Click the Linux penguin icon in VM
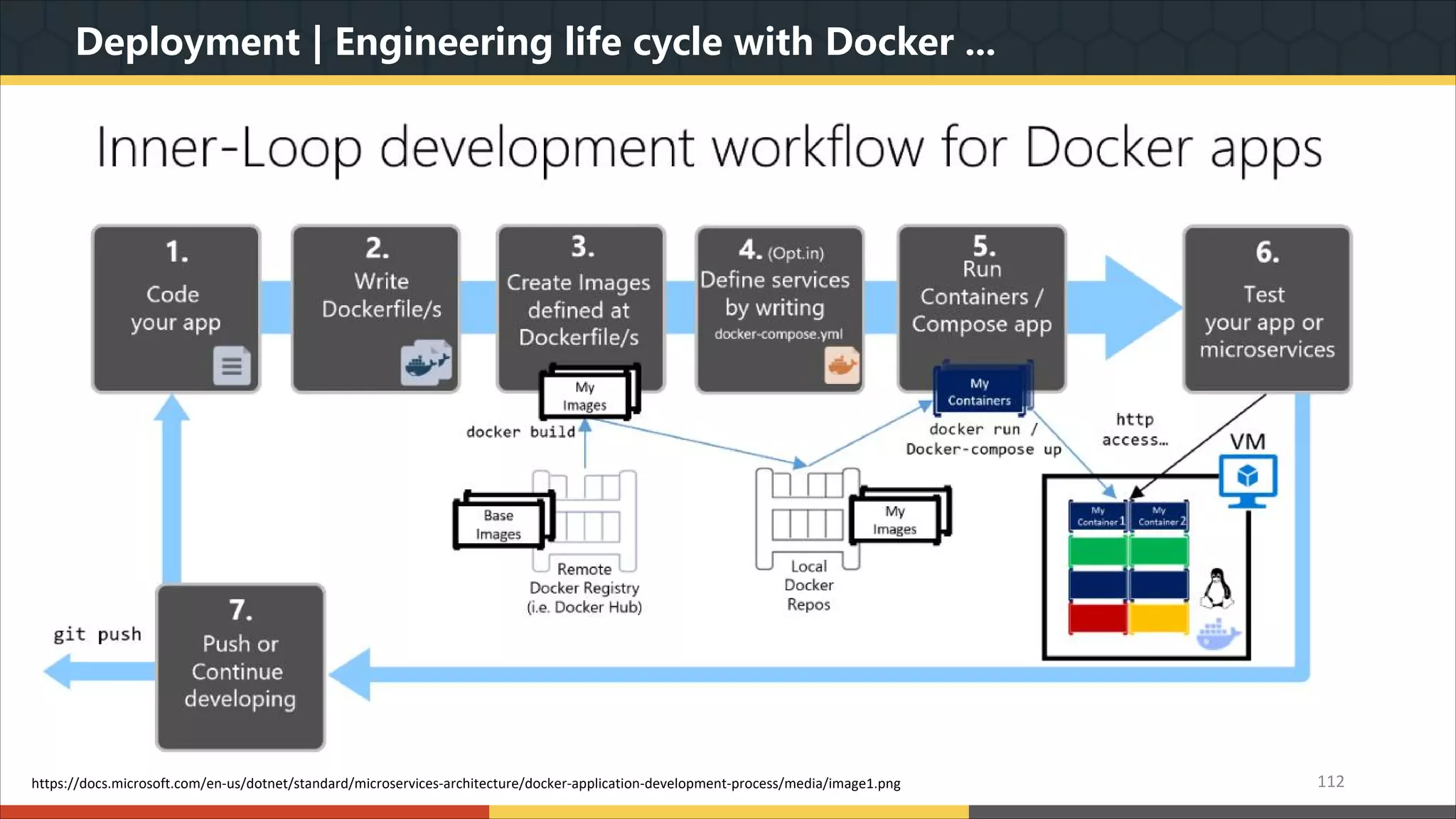Image resolution: width=1456 pixels, height=819 pixels. tap(1217, 589)
